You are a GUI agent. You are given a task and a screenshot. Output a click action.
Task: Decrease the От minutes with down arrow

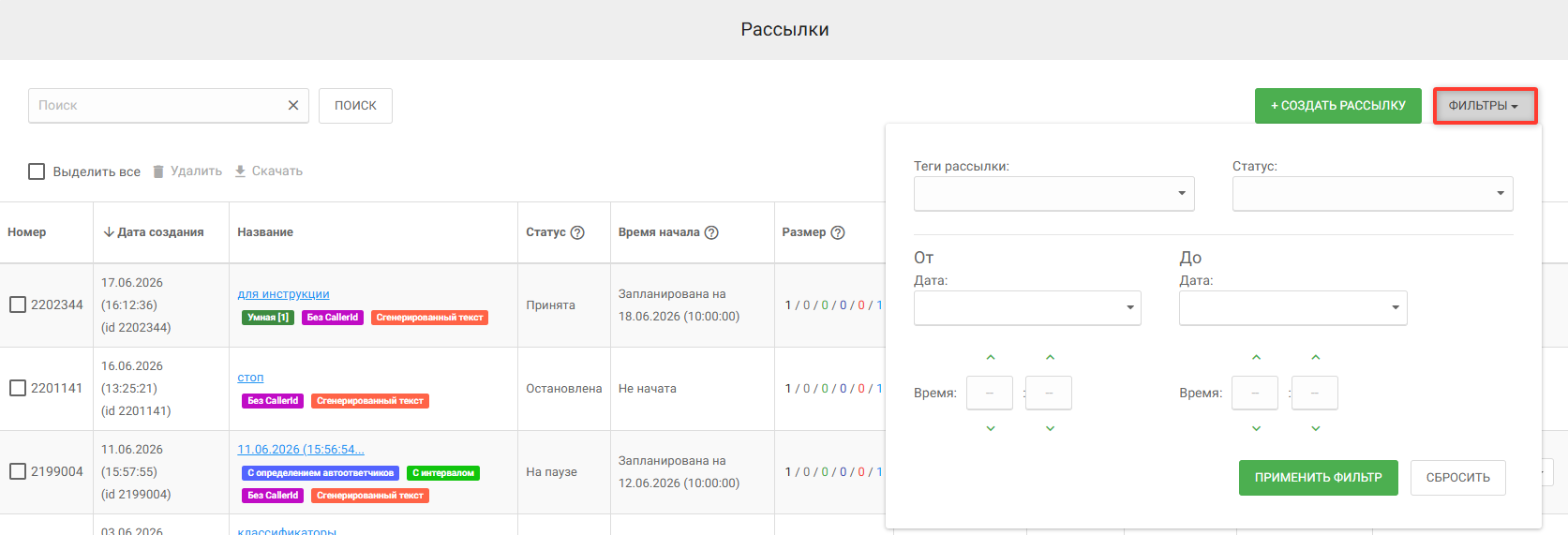(1050, 428)
